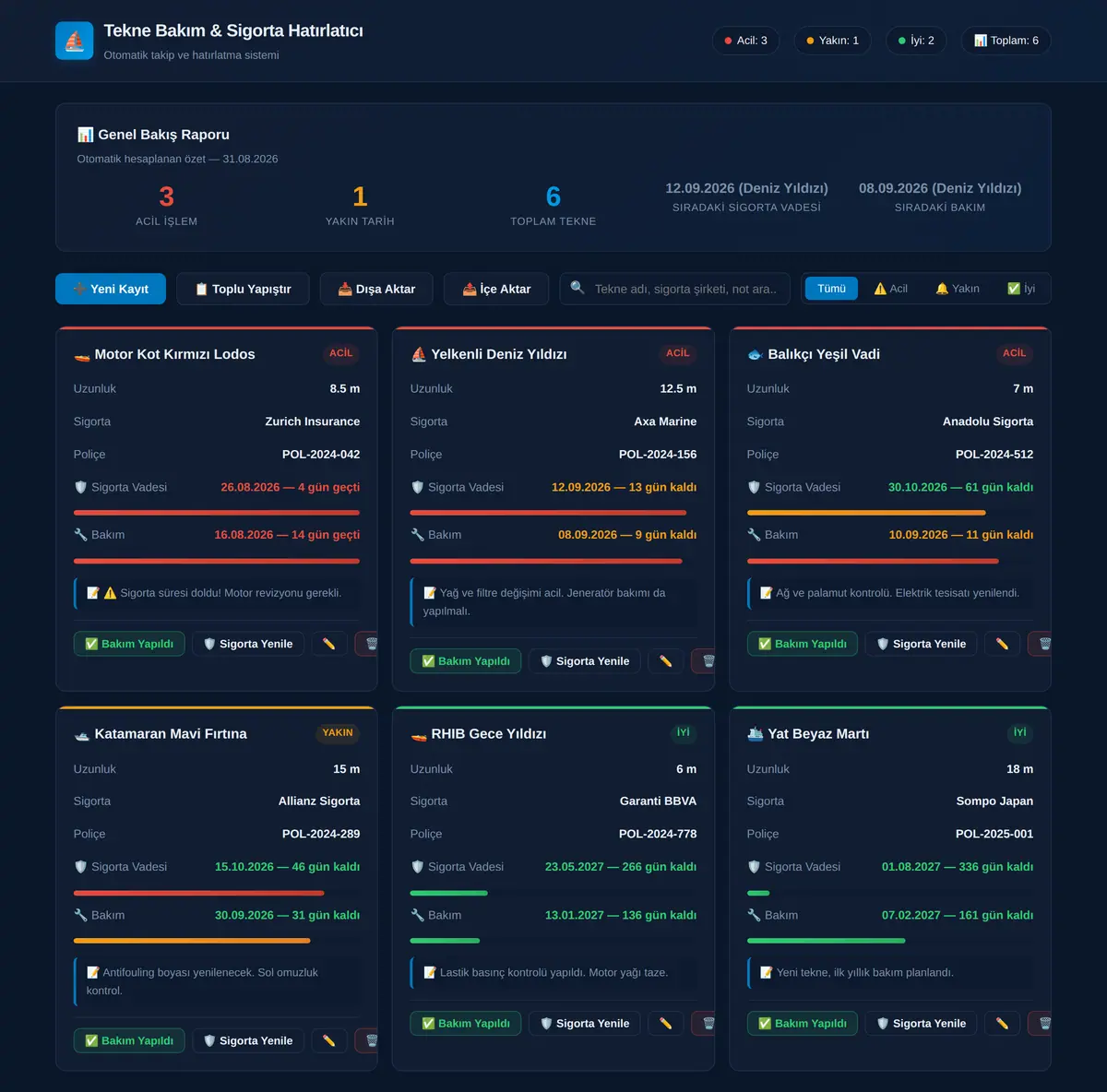Image resolution: width=1107 pixels, height=1092 pixels.
Task: Click Sigorta Yenile on Yelkenli Deniz Yıldızı
Action: [585, 661]
